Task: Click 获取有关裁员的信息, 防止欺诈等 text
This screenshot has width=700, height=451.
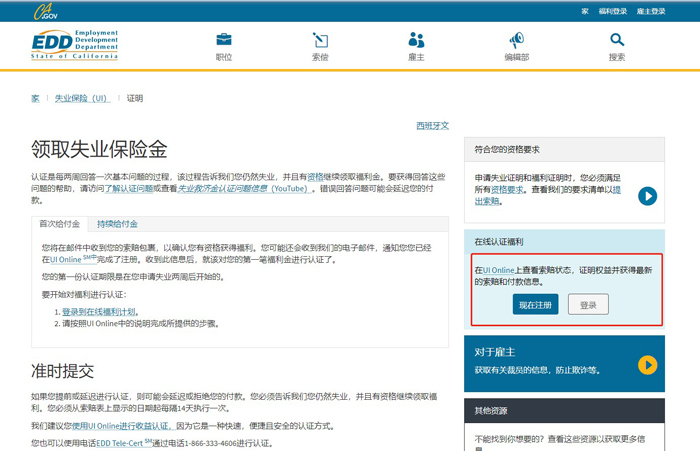Action: coord(537,370)
